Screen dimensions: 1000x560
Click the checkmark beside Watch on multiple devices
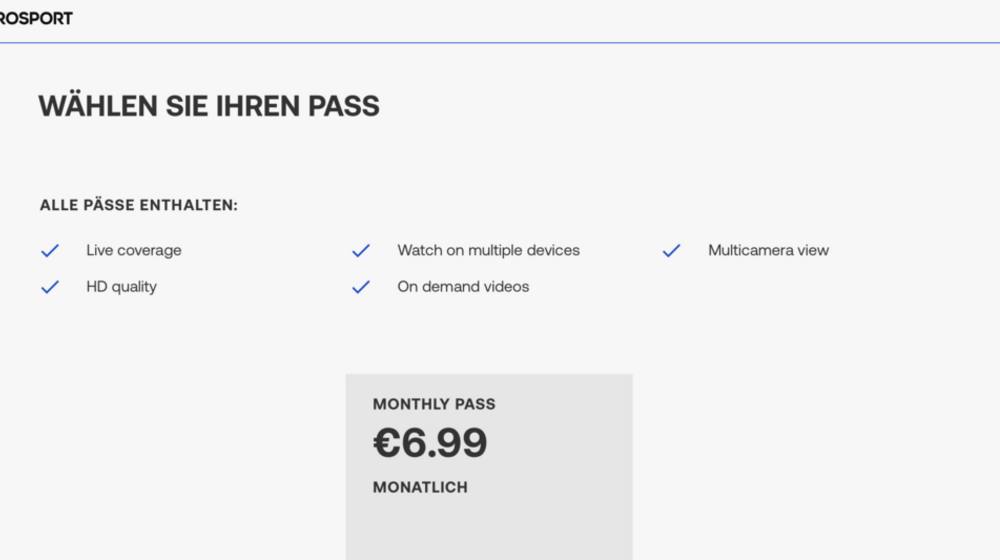361,251
